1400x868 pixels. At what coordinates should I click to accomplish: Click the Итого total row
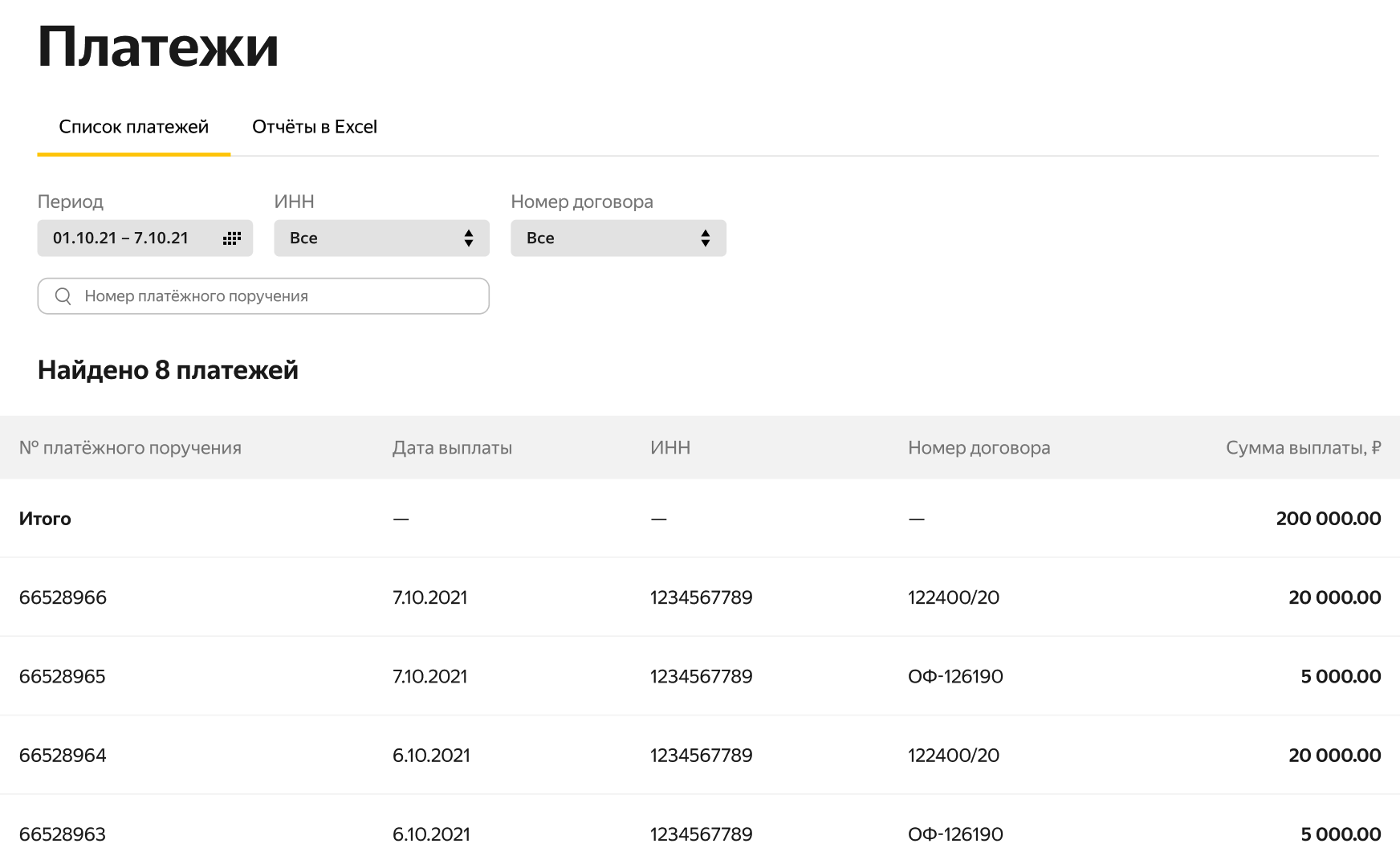[x=45, y=519]
